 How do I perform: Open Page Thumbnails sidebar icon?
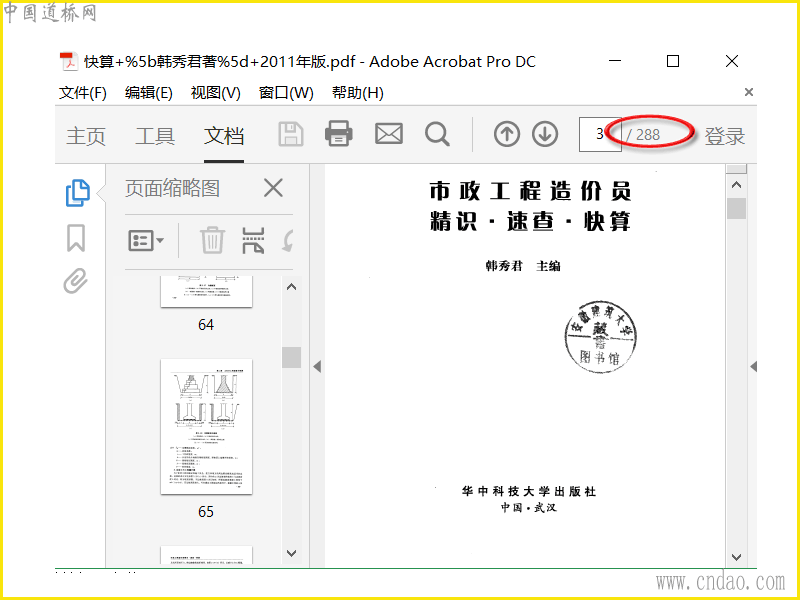(78, 193)
